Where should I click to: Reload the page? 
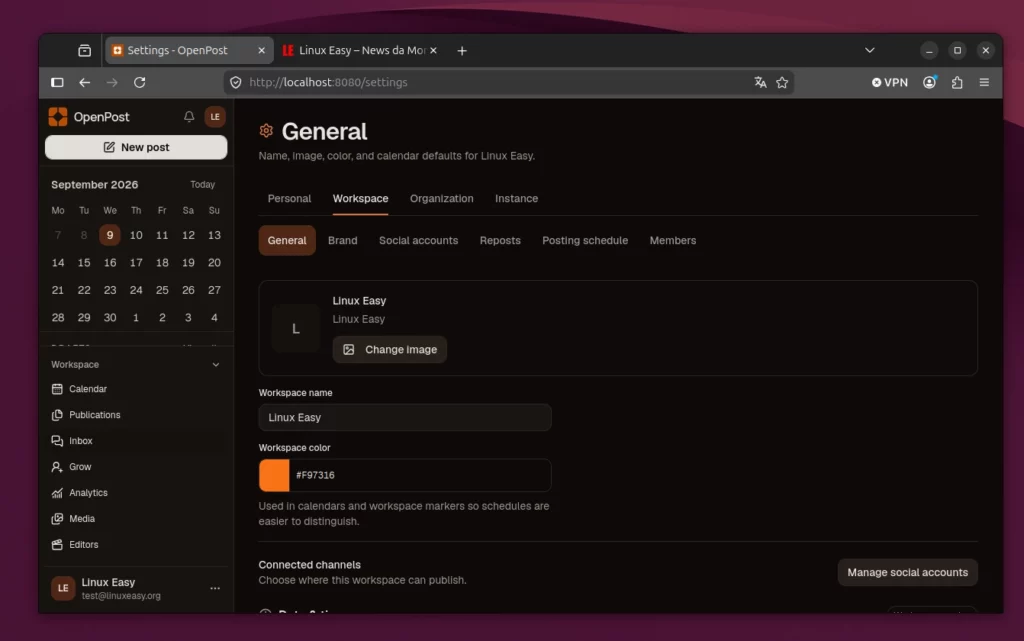[140, 82]
